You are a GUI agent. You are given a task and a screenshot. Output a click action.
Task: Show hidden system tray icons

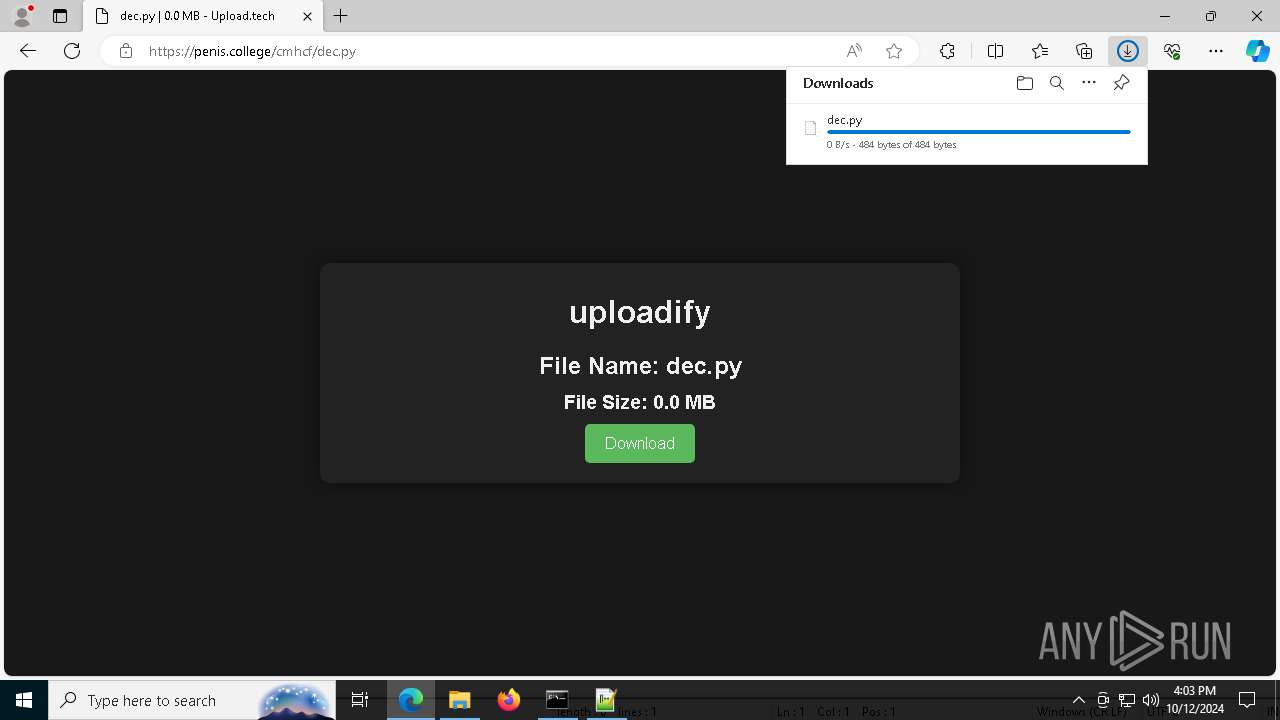click(1079, 700)
